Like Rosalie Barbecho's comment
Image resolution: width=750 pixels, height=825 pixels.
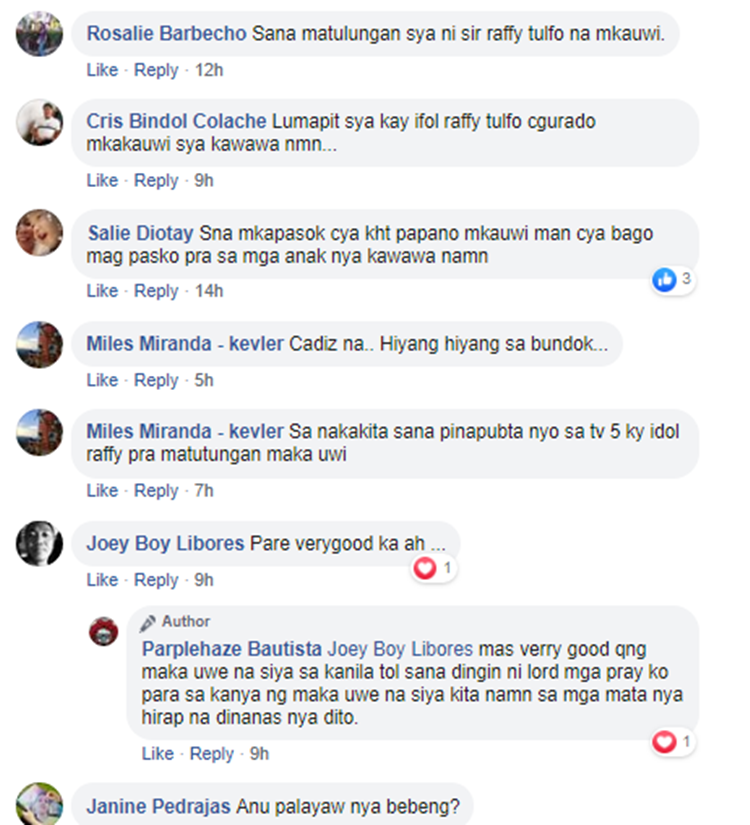click(102, 70)
